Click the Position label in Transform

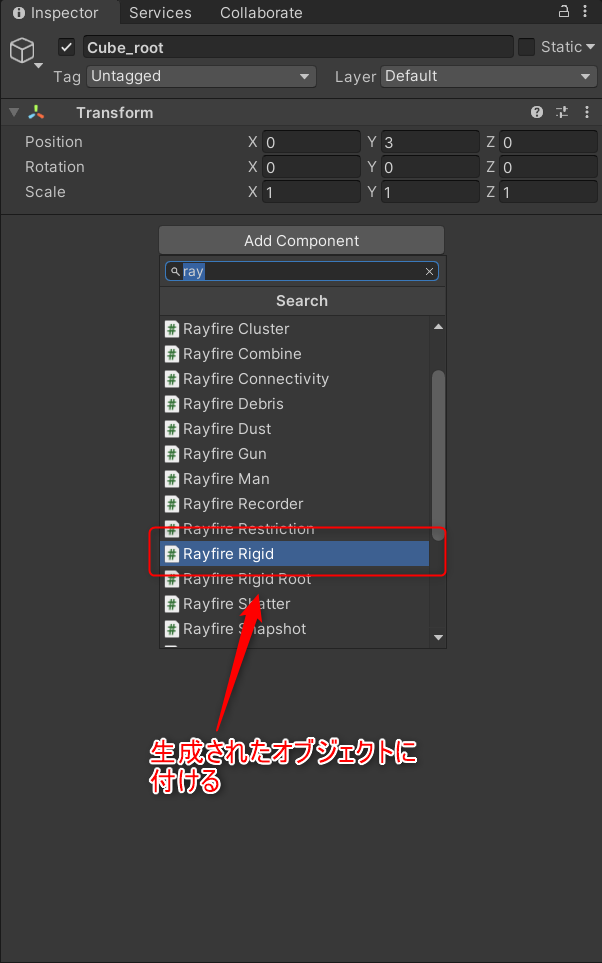[x=54, y=142]
